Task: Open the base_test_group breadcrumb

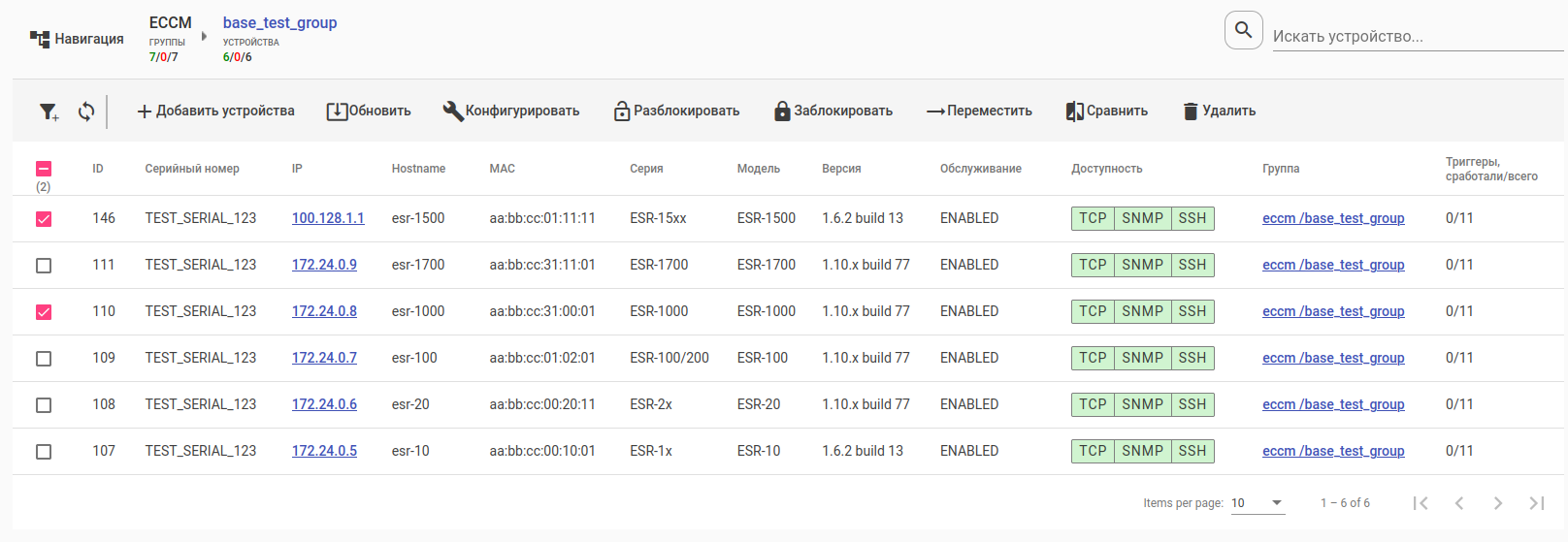Action: click(279, 23)
